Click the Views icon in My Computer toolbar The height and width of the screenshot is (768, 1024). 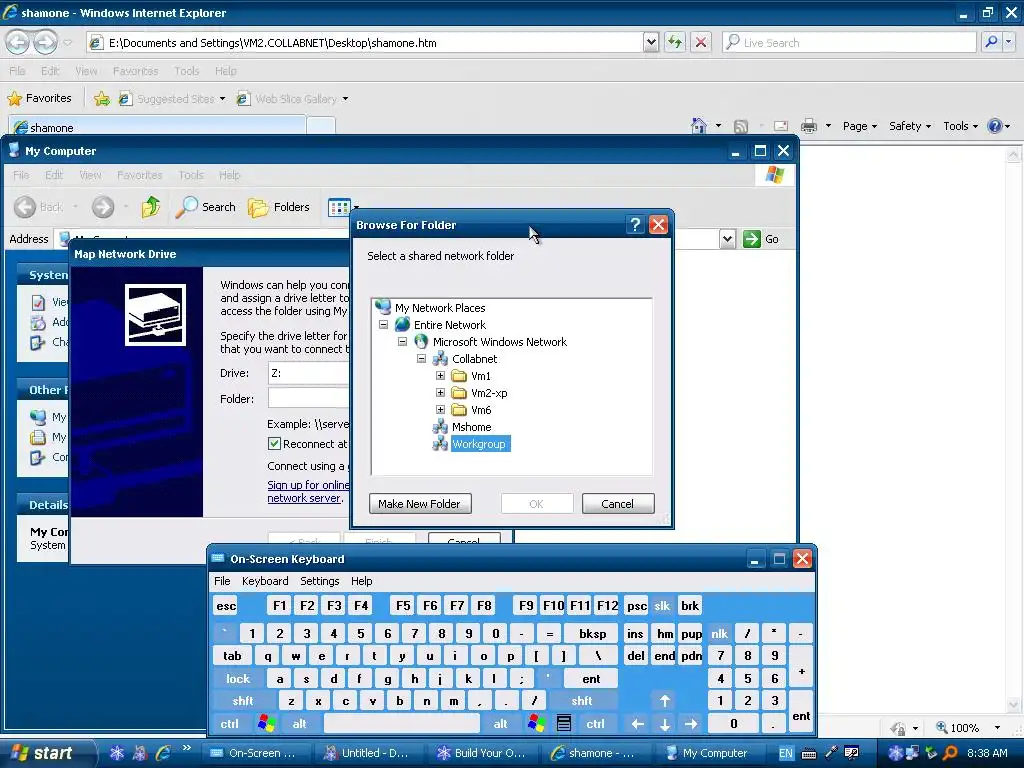coord(339,208)
